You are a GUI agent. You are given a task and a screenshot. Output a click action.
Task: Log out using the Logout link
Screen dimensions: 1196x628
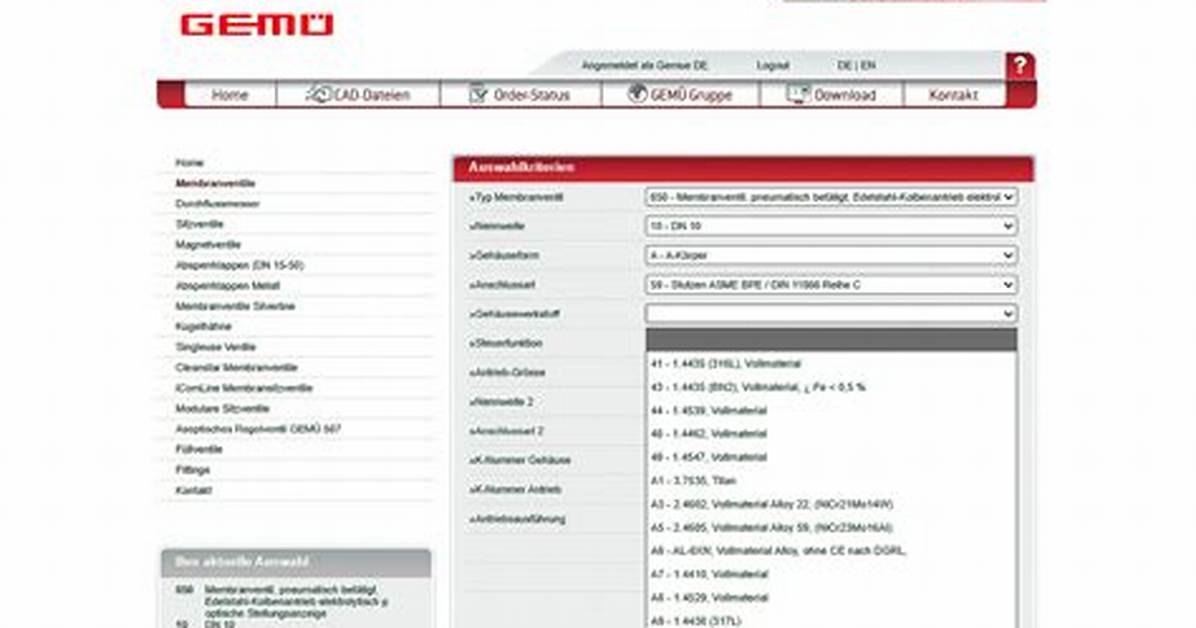773,66
